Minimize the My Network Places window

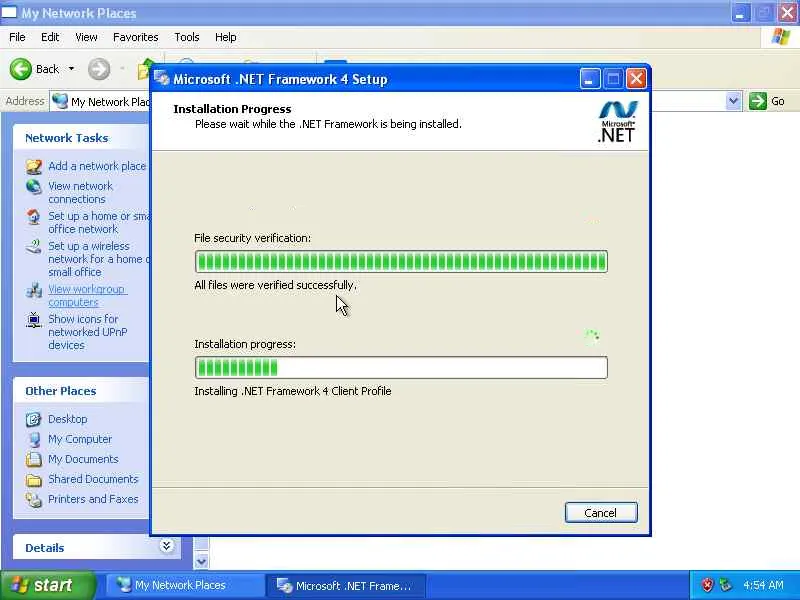[740, 13]
